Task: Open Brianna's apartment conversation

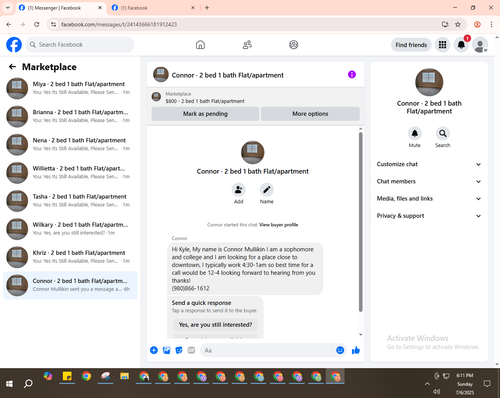Action: coord(70,116)
